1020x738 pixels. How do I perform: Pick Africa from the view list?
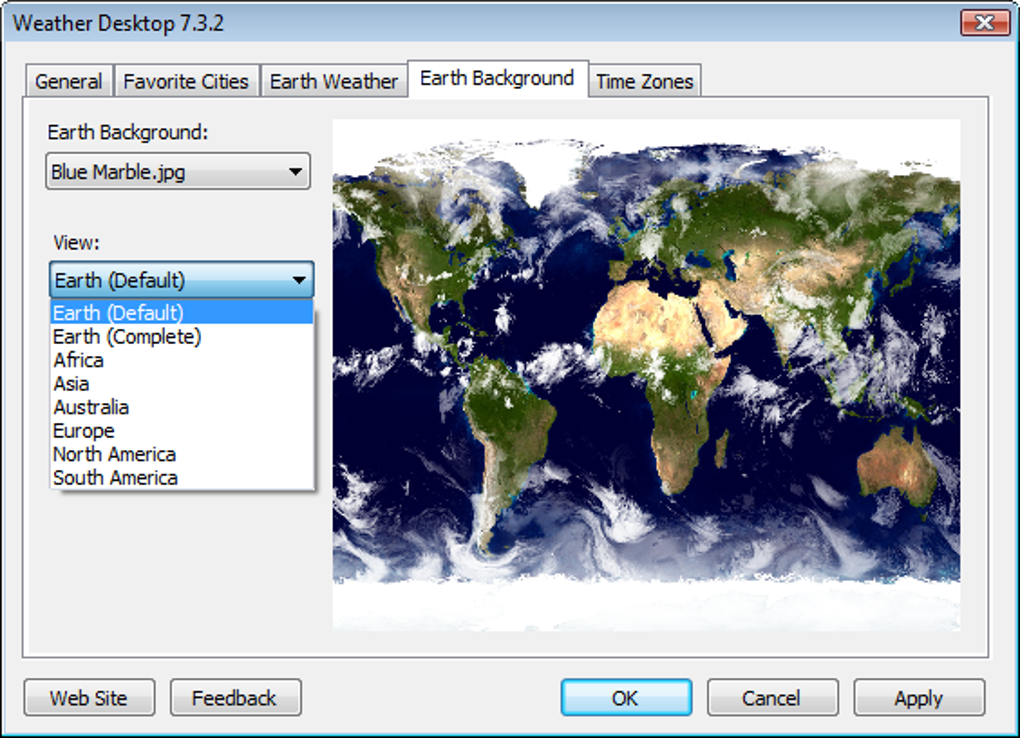click(79, 360)
